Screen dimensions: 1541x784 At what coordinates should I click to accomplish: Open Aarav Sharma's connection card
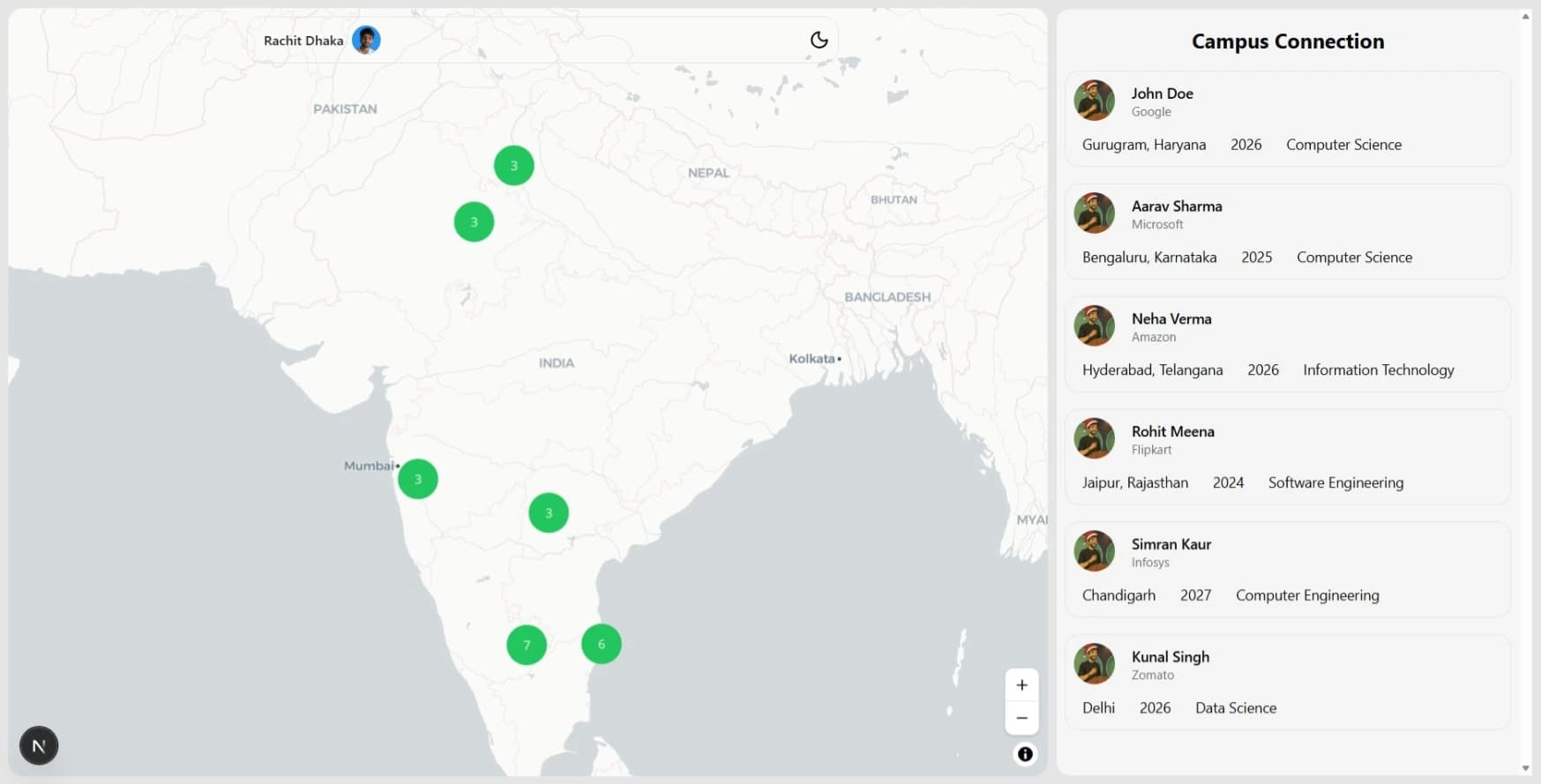pos(1287,231)
